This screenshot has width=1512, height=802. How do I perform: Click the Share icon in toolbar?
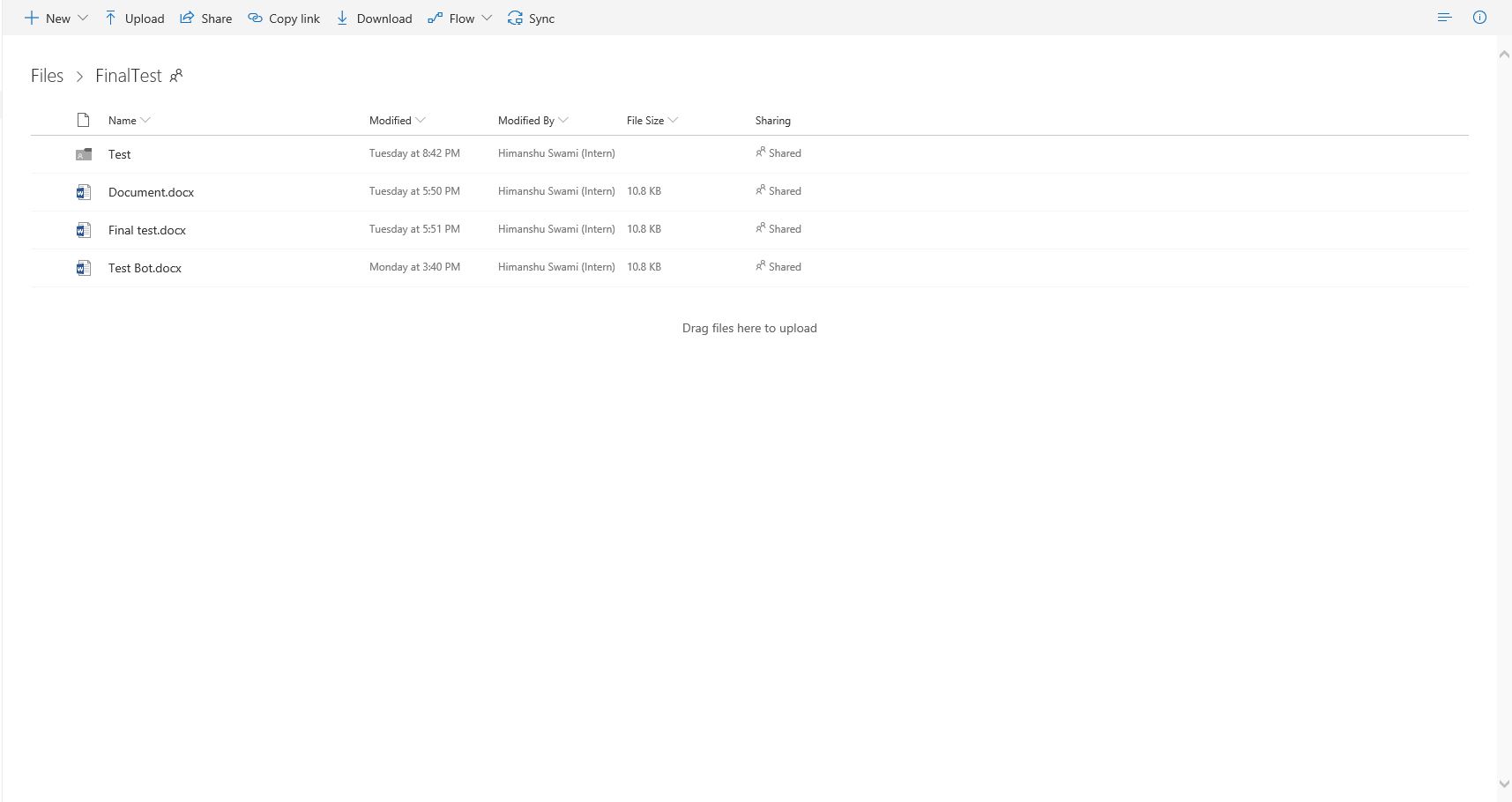(x=187, y=18)
